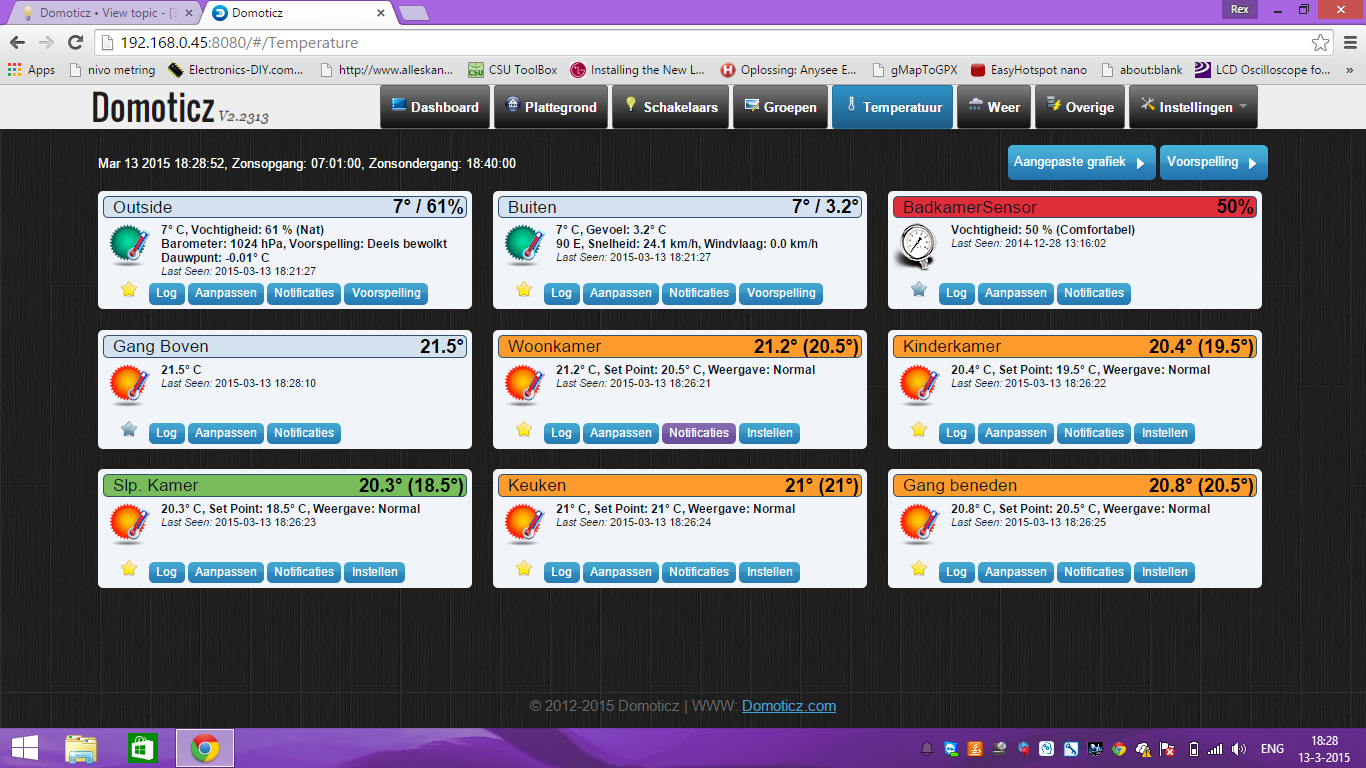Open the EasyHotspot nano bookmark
Viewport: 1366px width, 768px height.
pos(1029,70)
